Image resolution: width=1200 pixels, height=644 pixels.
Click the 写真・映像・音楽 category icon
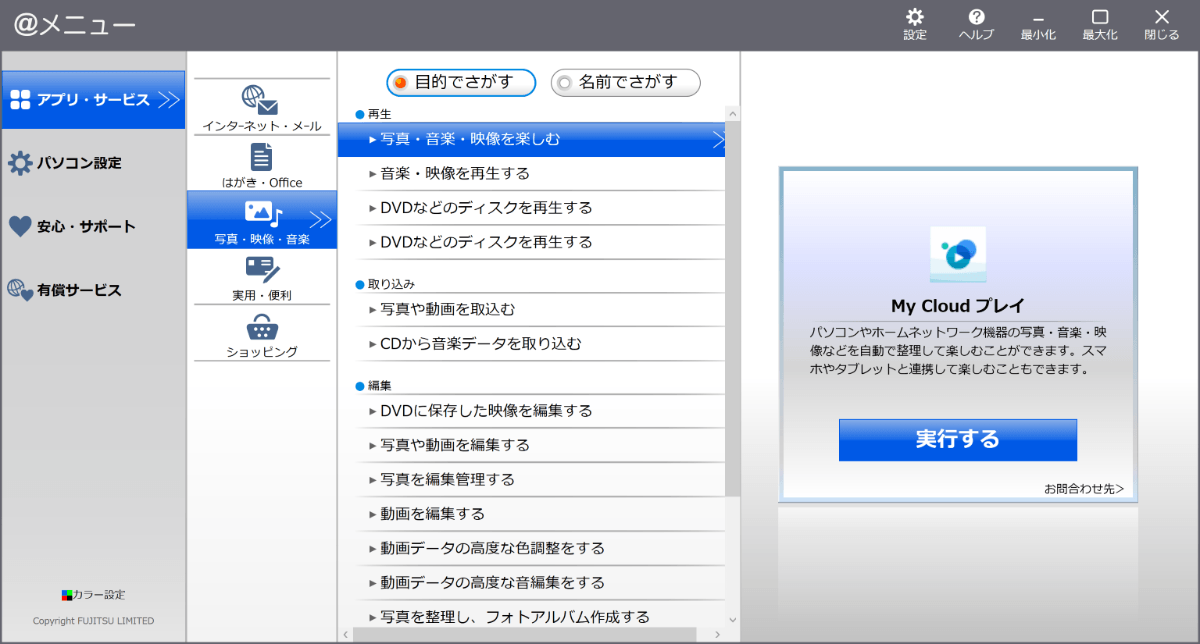tap(262, 213)
